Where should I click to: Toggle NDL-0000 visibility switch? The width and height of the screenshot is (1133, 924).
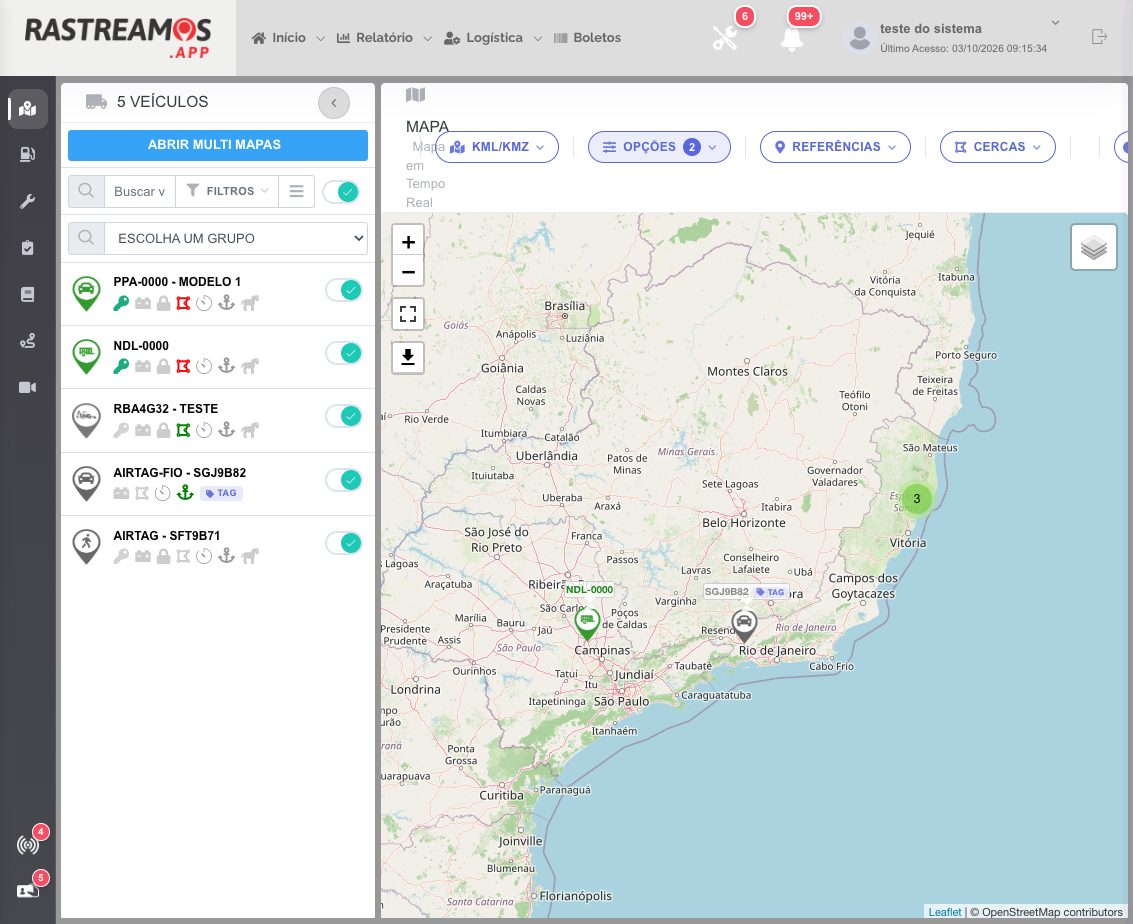(x=343, y=353)
